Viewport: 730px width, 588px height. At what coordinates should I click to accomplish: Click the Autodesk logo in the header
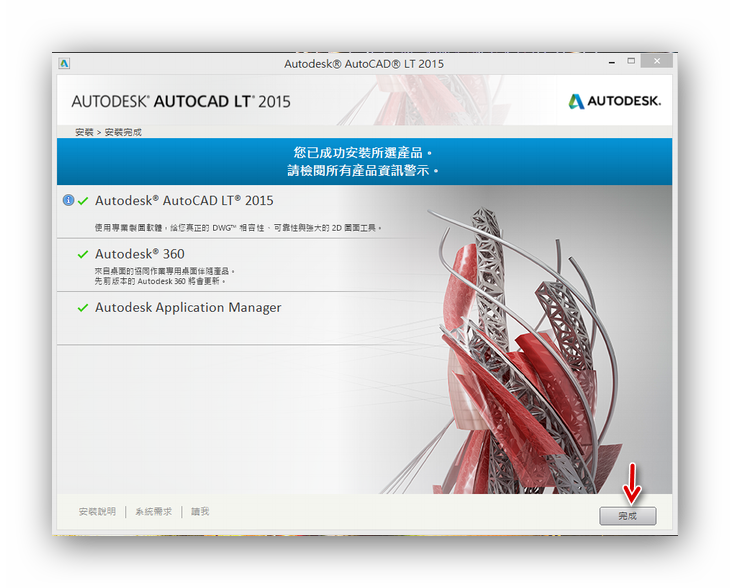click(x=615, y=101)
